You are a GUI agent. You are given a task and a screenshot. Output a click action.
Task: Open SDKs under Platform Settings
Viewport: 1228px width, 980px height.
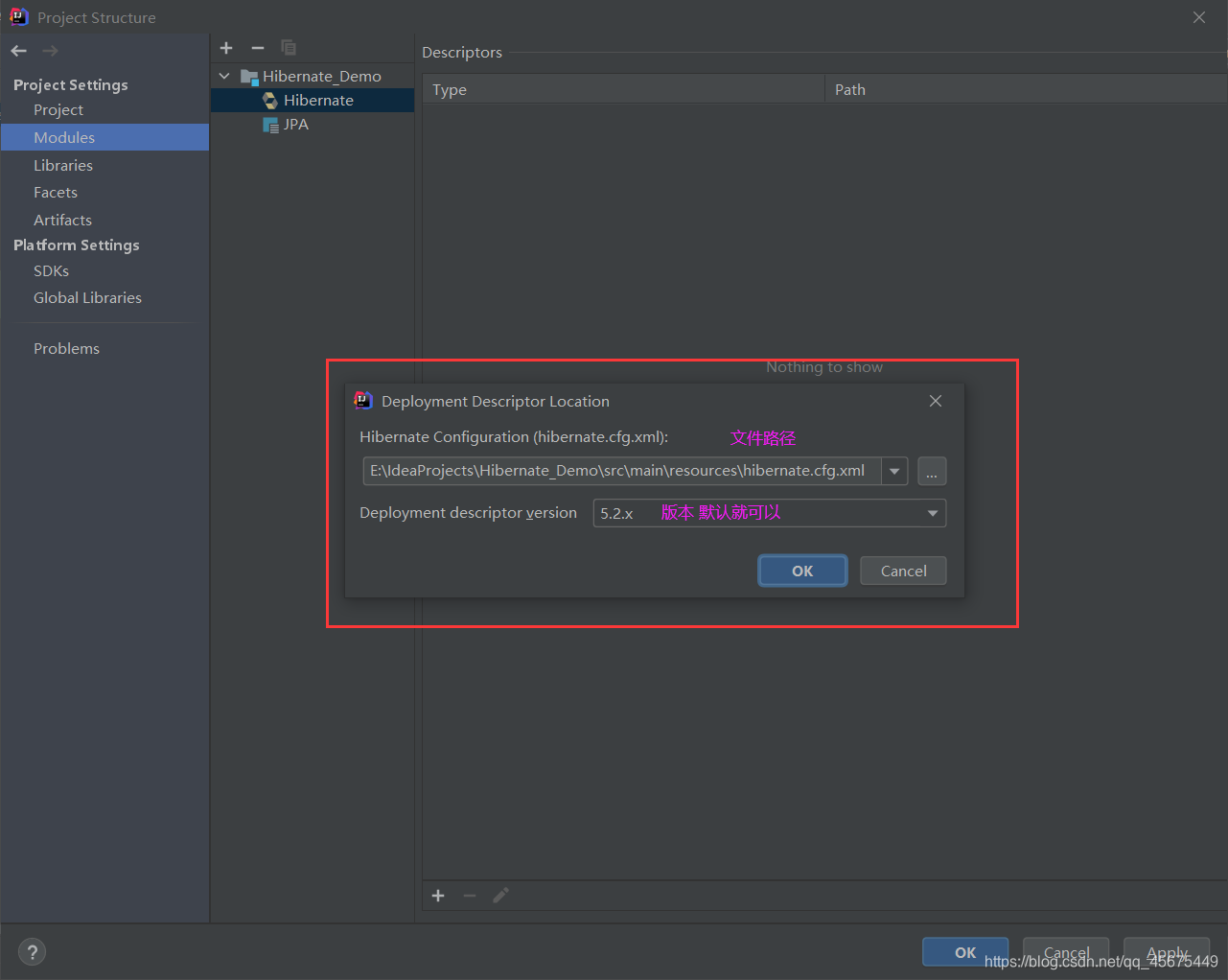(x=51, y=270)
